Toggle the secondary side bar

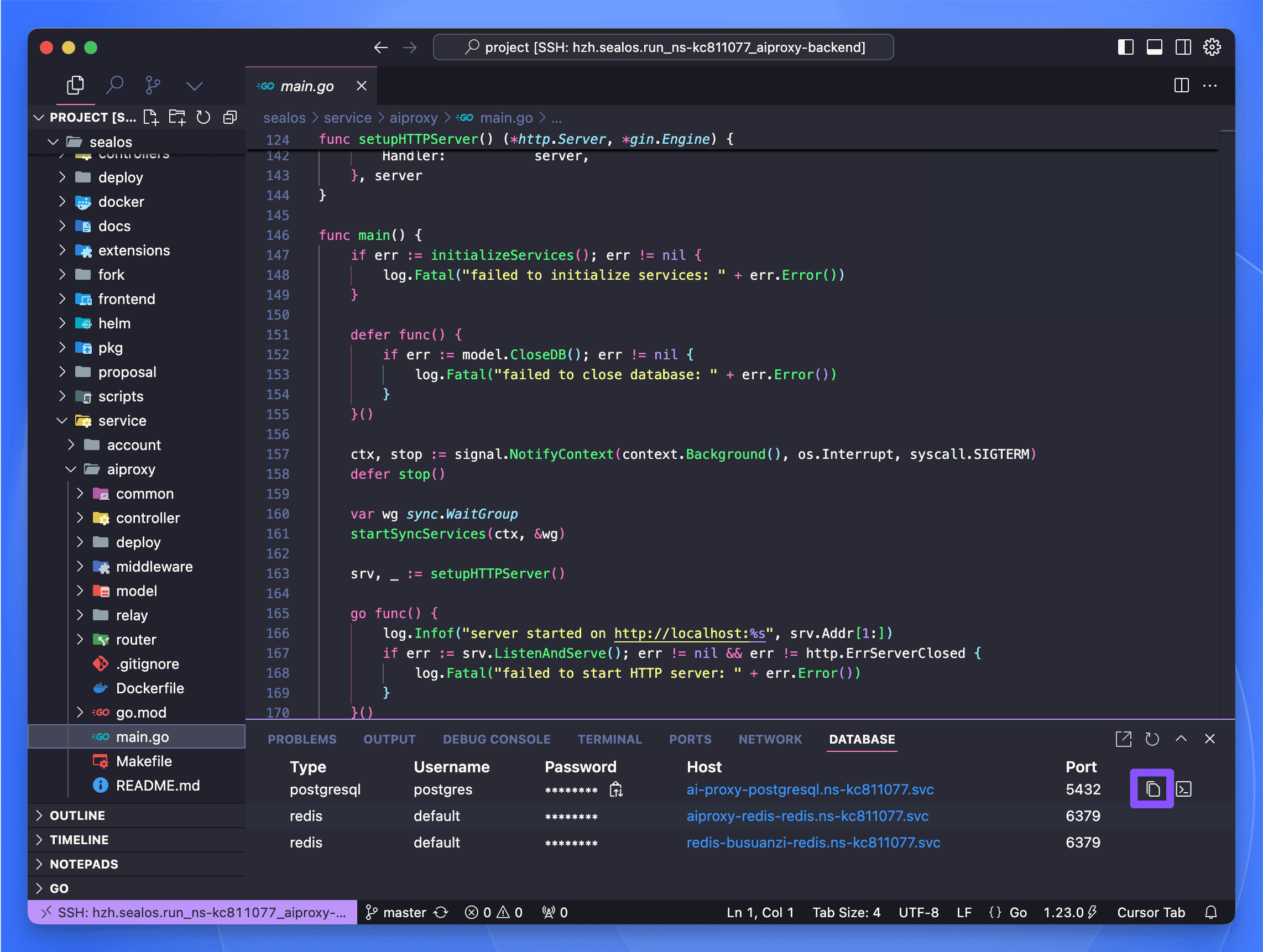1182,48
